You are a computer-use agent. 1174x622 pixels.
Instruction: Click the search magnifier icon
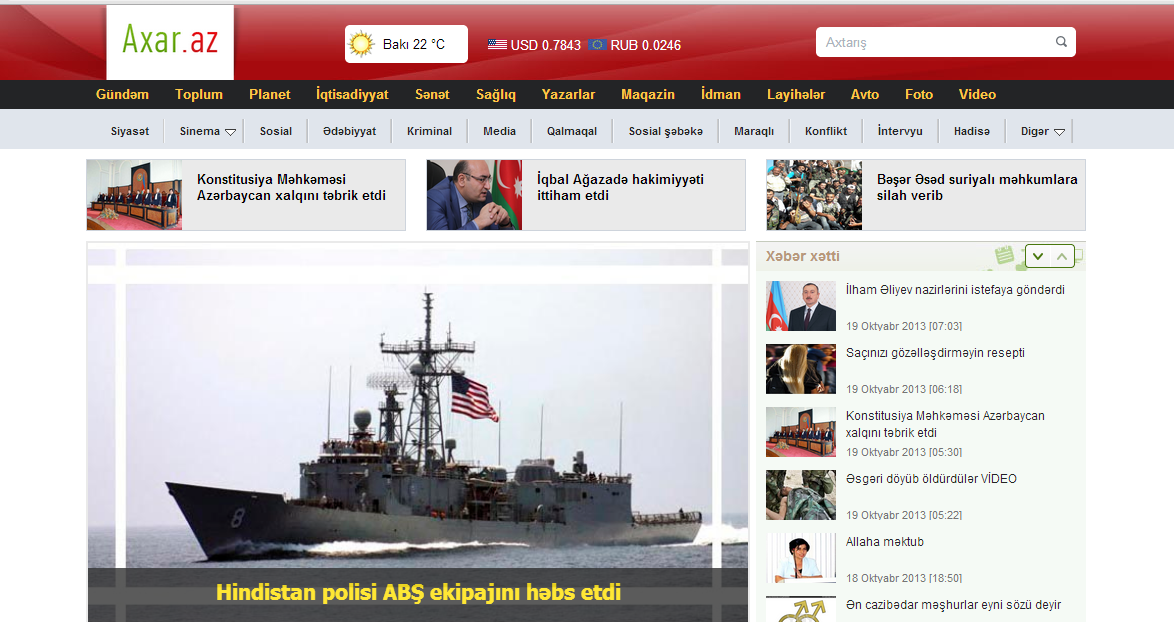point(1061,42)
